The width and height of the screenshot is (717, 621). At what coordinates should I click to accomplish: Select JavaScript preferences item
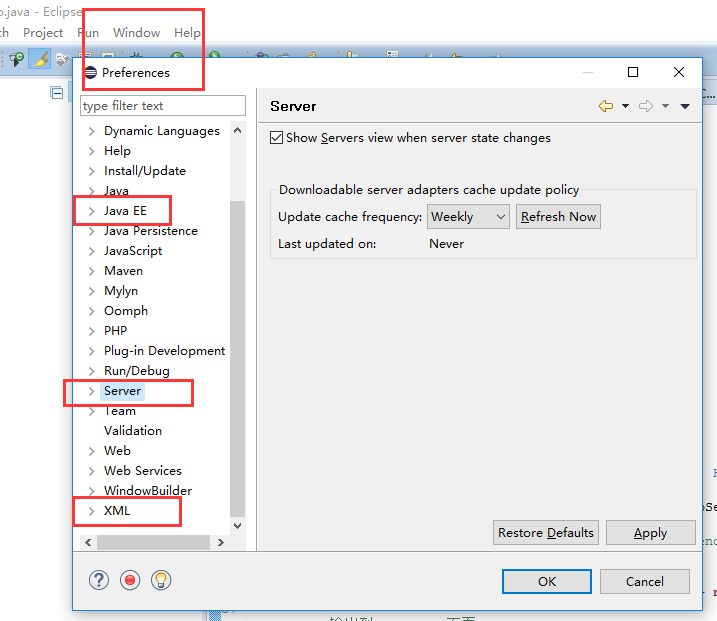[x=133, y=251]
